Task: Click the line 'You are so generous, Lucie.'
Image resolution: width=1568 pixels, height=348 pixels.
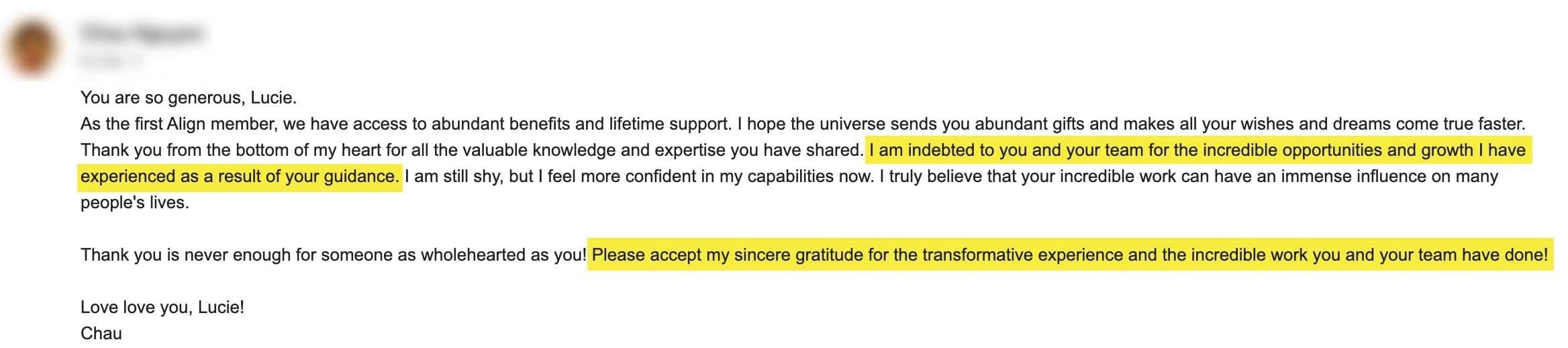Action: click(189, 98)
